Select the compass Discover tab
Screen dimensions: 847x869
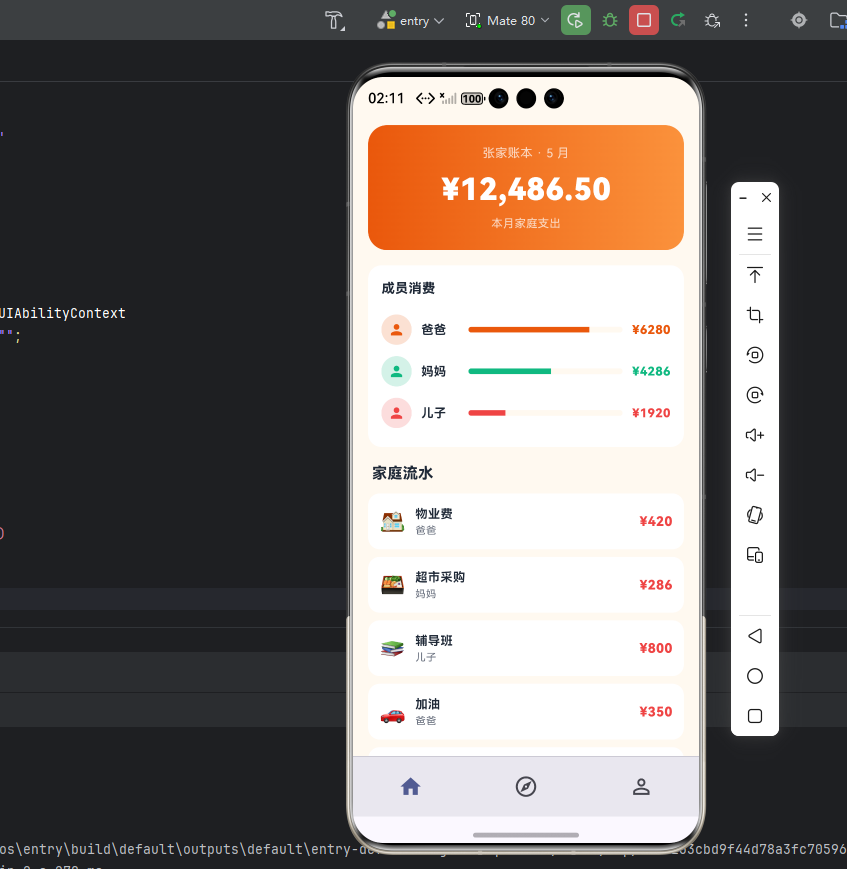click(x=525, y=786)
